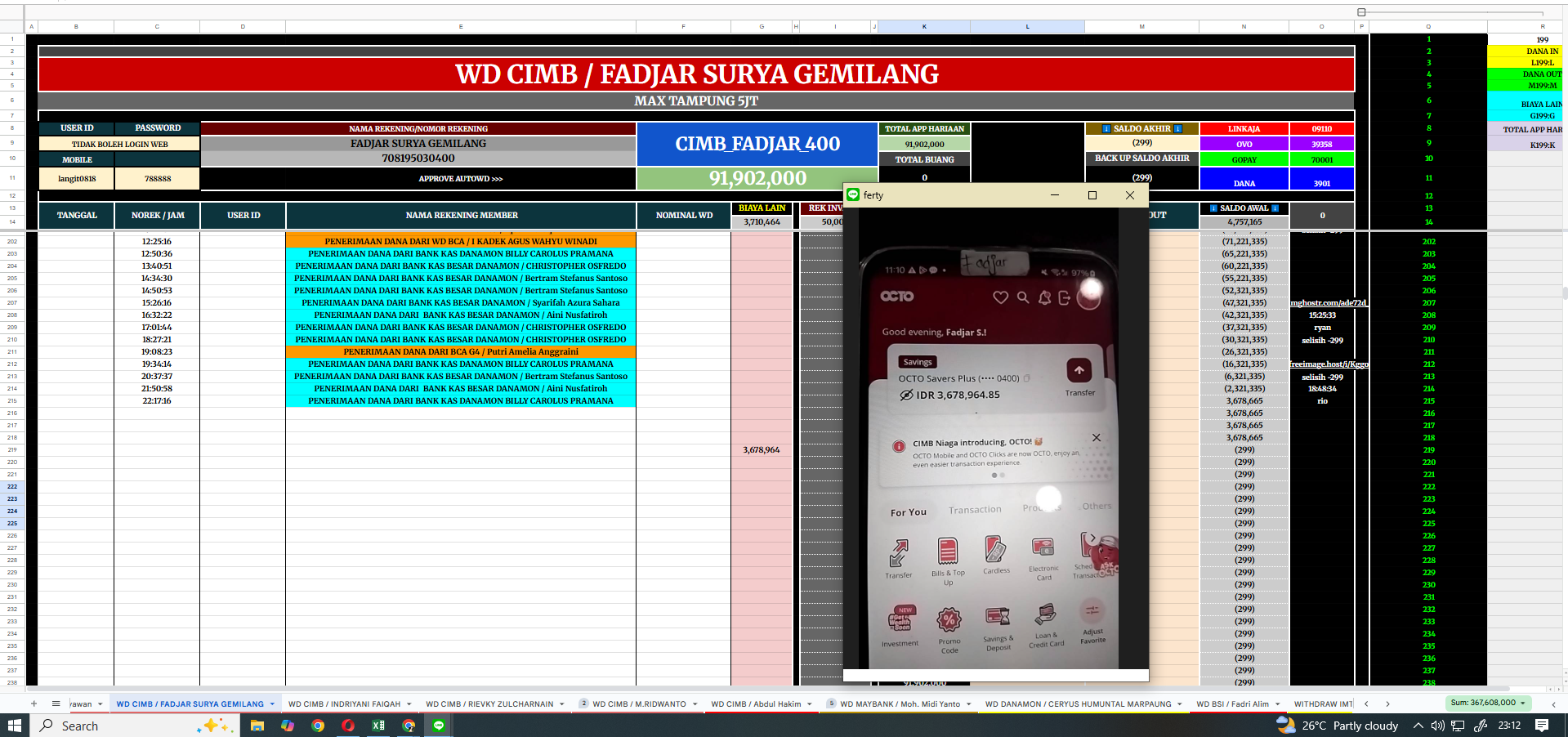Image resolution: width=1568 pixels, height=737 pixels.
Task: Click the volume icon in system tray
Action: coord(1438,726)
